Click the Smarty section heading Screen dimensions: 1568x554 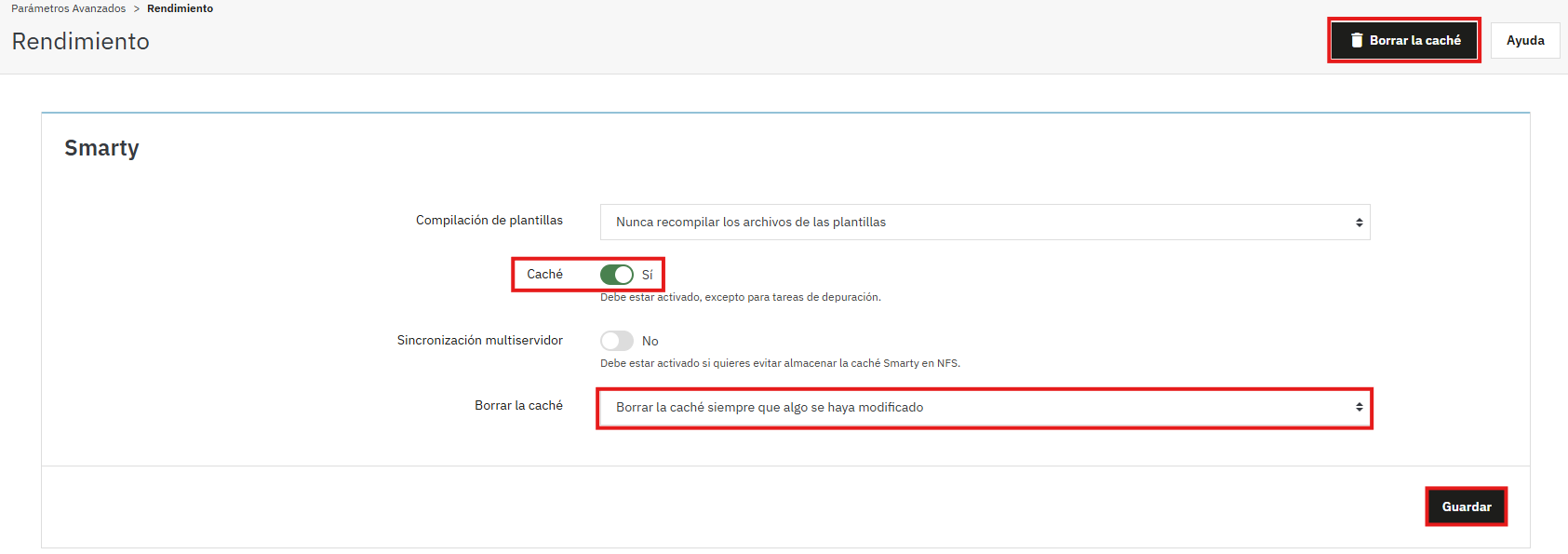coord(101,148)
